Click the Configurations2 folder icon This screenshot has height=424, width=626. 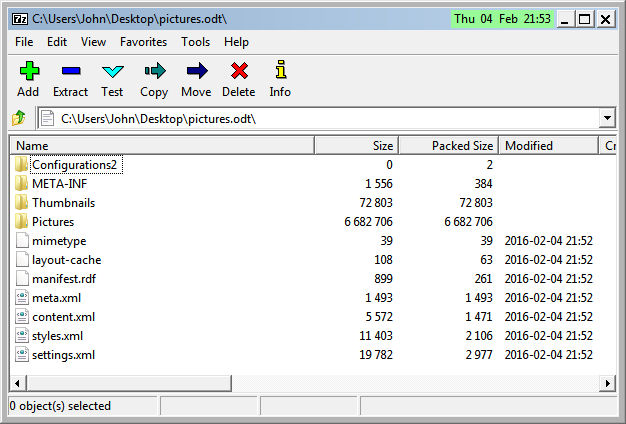tap(21, 164)
